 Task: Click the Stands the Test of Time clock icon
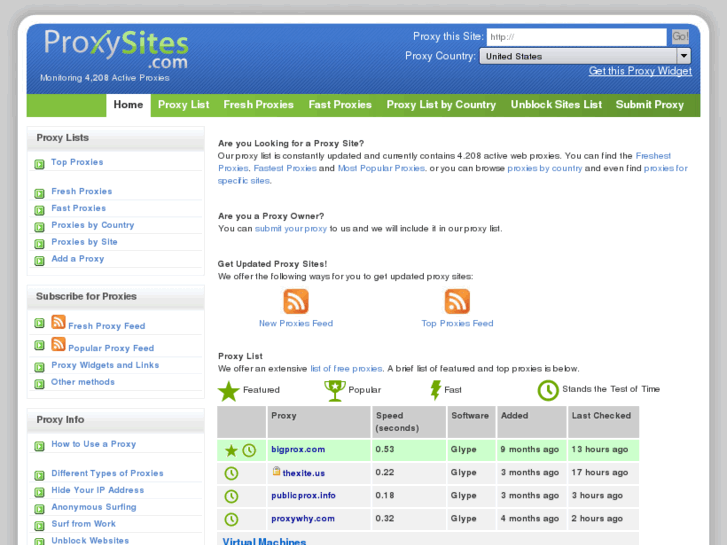pos(548,391)
